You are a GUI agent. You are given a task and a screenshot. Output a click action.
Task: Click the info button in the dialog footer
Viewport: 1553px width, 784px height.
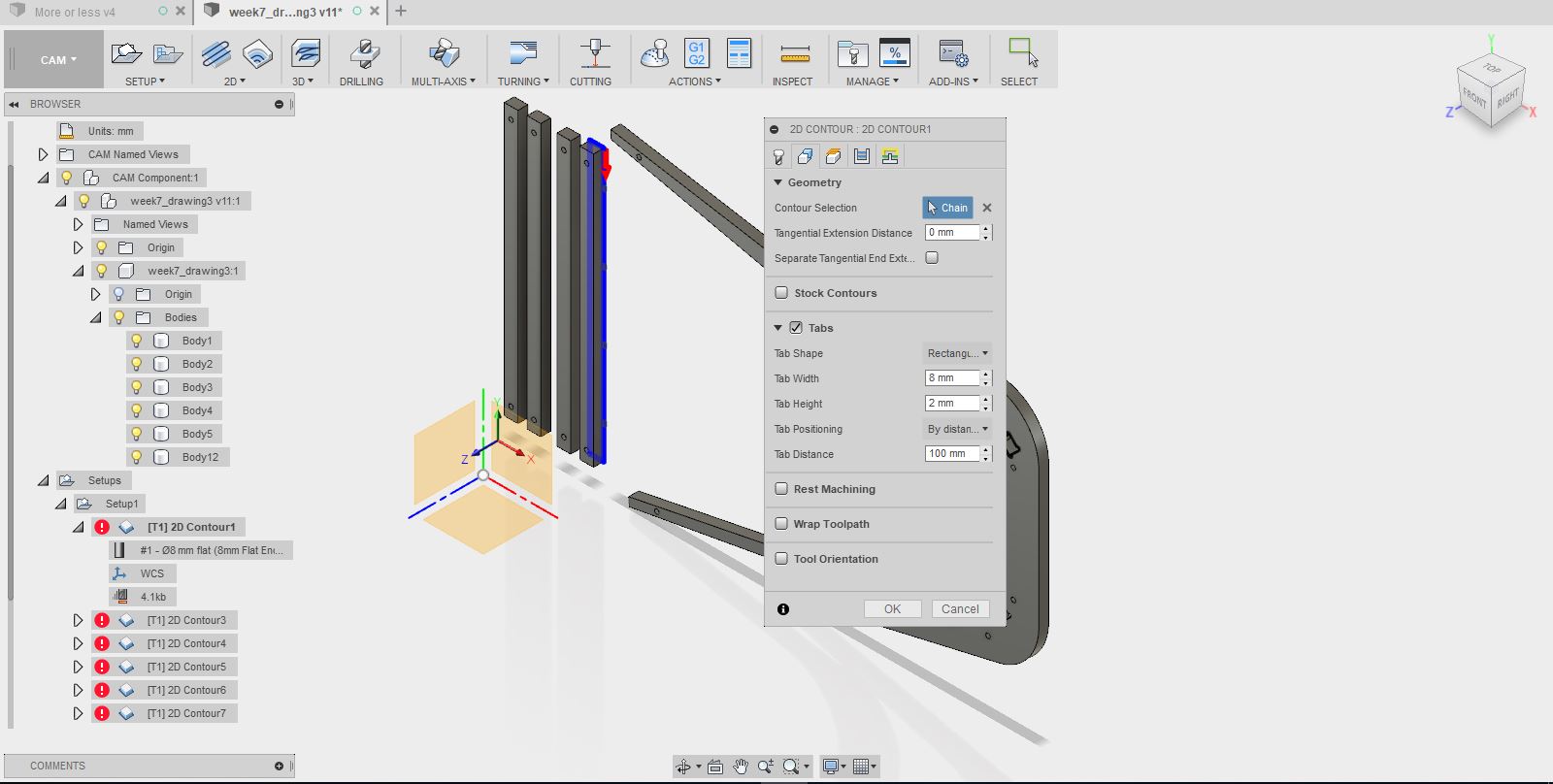point(783,609)
